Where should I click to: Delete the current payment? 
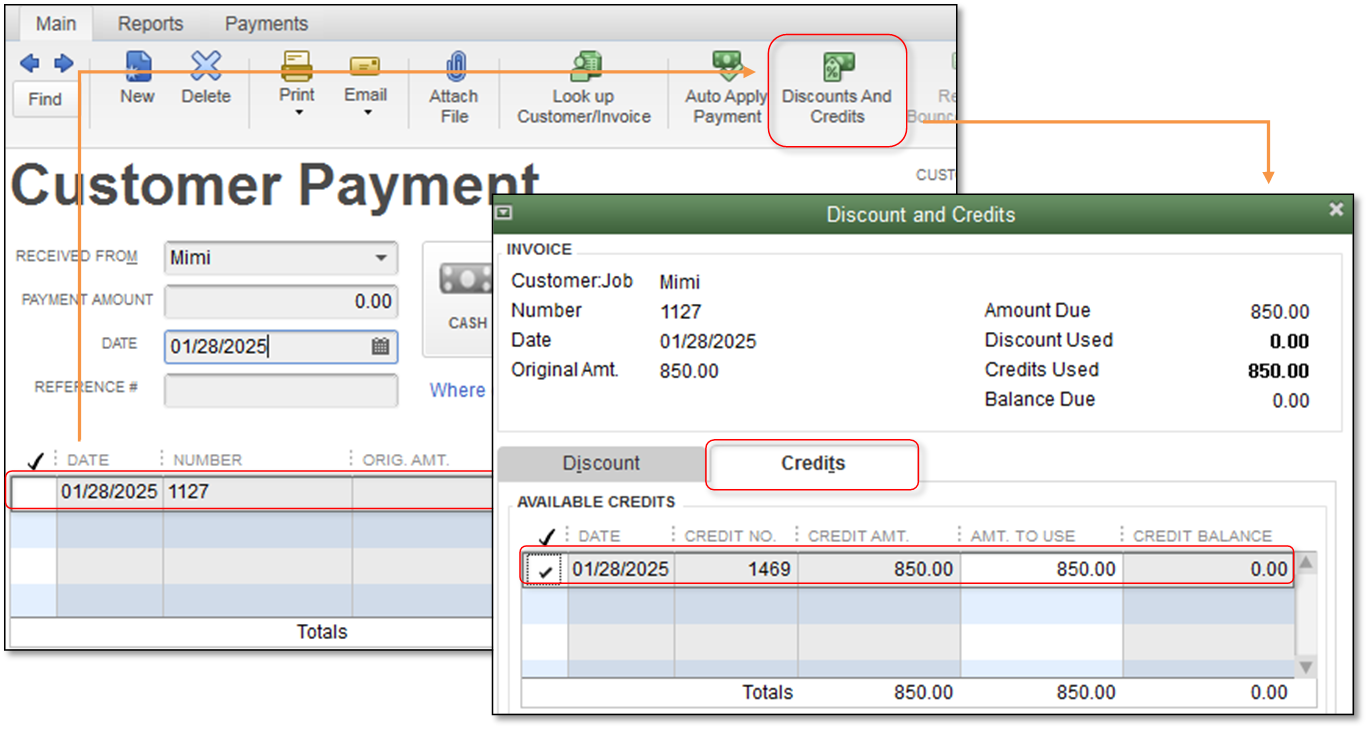tap(206, 78)
